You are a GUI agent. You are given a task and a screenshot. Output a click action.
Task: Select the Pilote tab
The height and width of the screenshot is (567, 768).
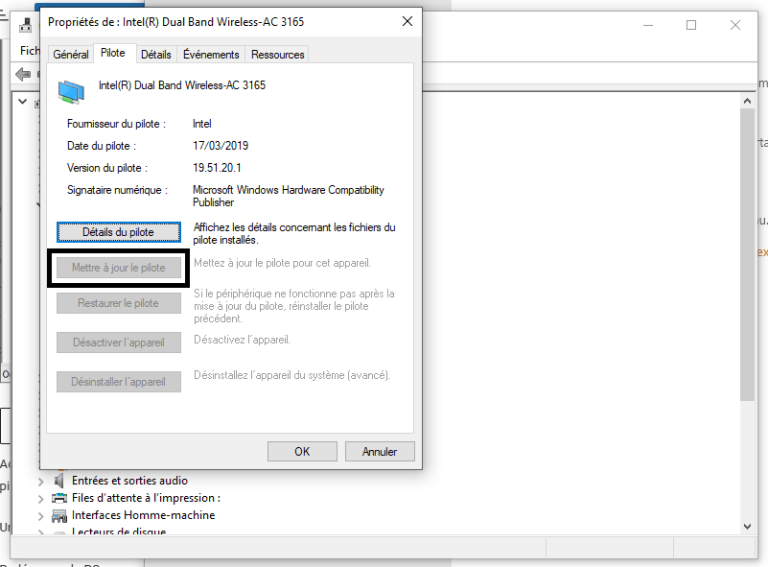(x=113, y=53)
